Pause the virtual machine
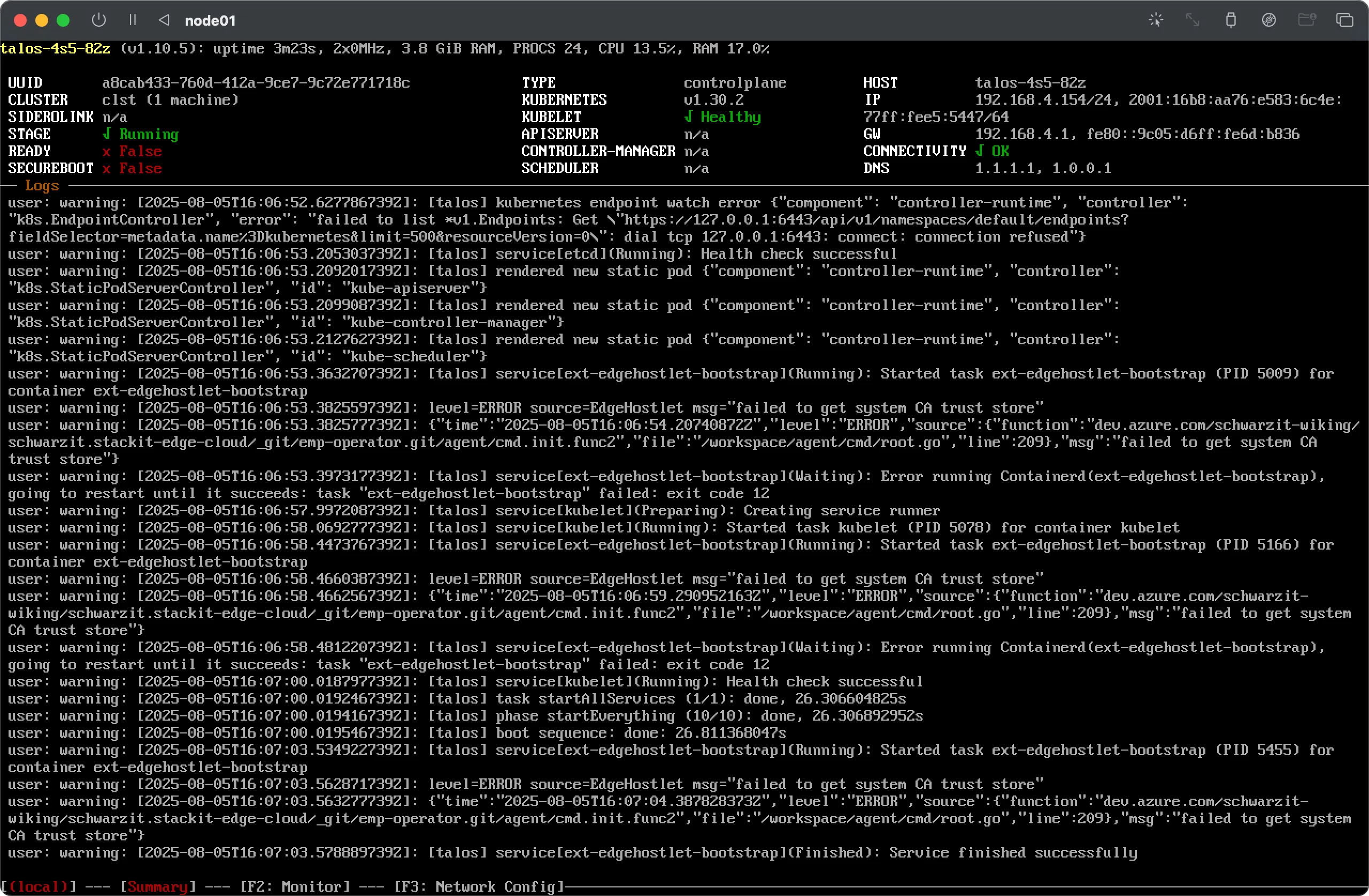 [132, 20]
